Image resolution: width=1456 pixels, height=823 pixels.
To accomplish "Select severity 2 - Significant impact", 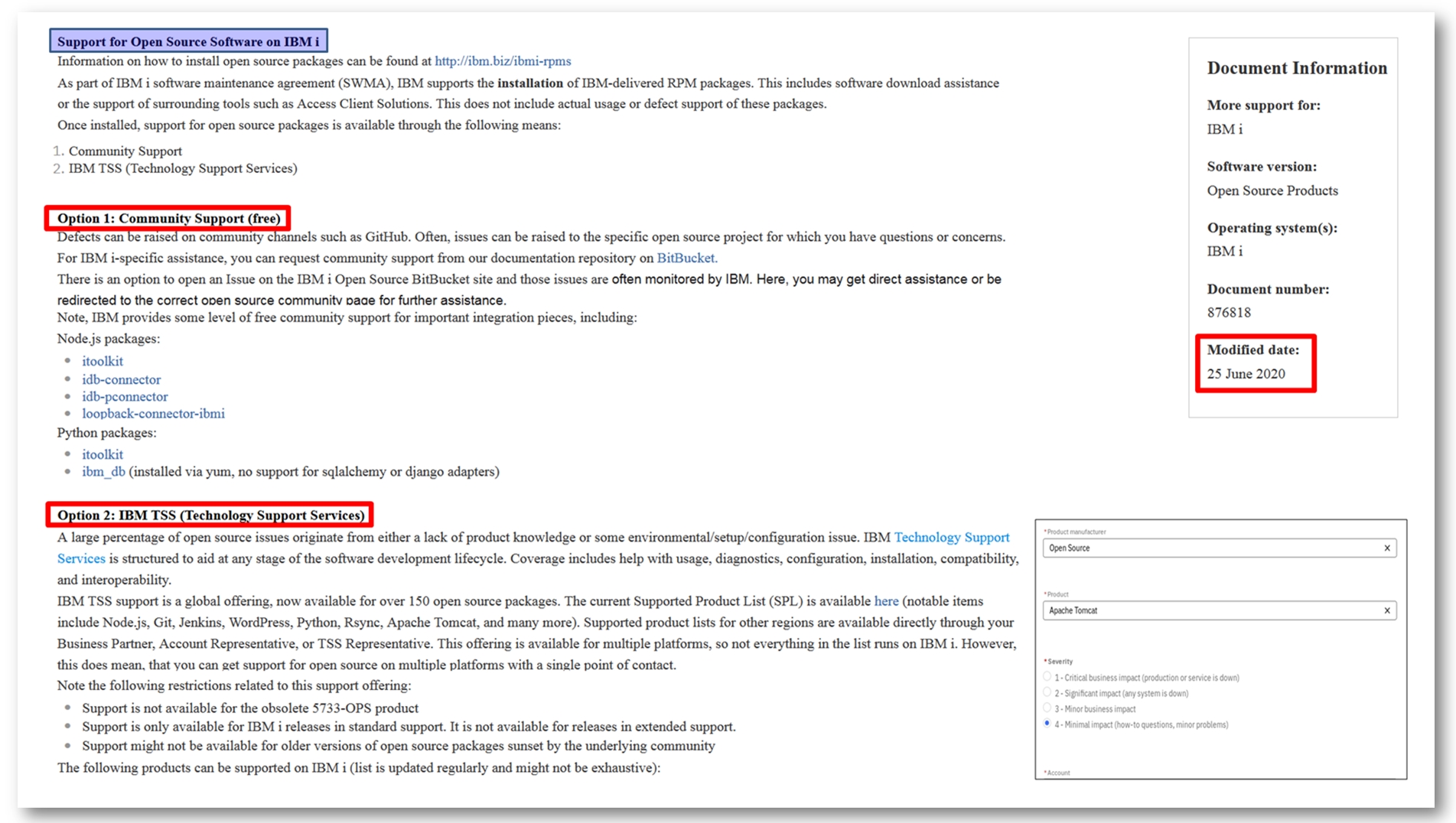I will tap(1047, 693).
